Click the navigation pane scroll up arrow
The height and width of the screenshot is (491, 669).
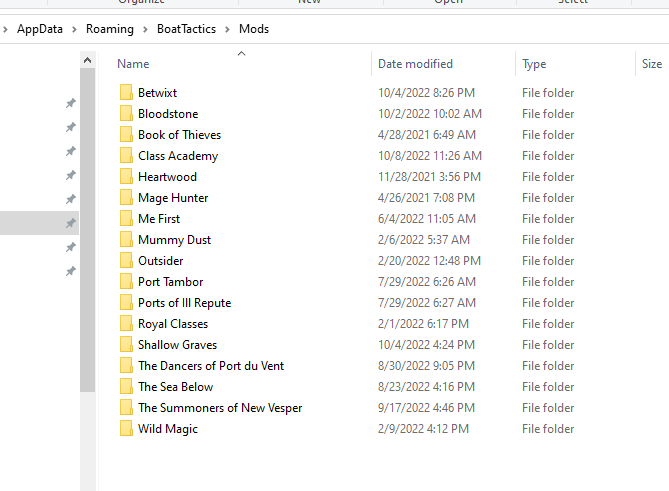(x=87, y=60)
